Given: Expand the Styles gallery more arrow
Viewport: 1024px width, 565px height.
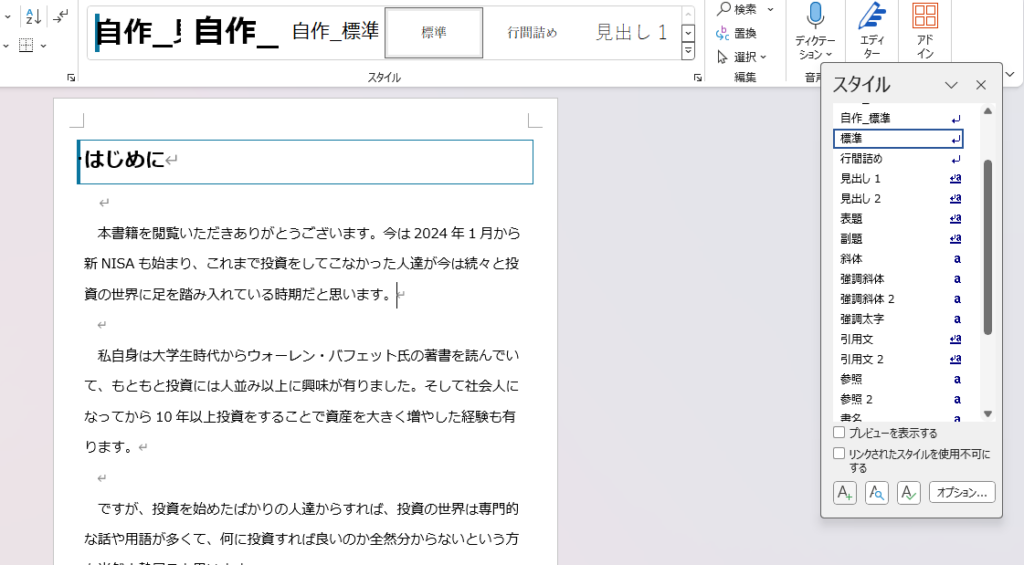Looking at the screenshot, I should (x=688, y=51).
